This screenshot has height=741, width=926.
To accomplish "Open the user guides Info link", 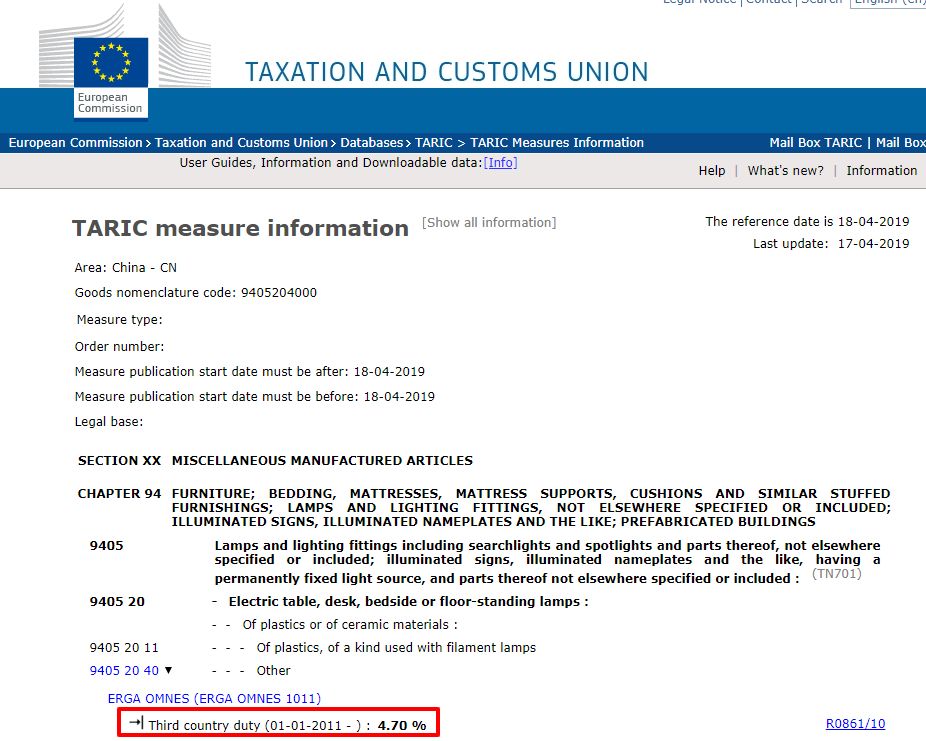I will (x=500, y=163).
